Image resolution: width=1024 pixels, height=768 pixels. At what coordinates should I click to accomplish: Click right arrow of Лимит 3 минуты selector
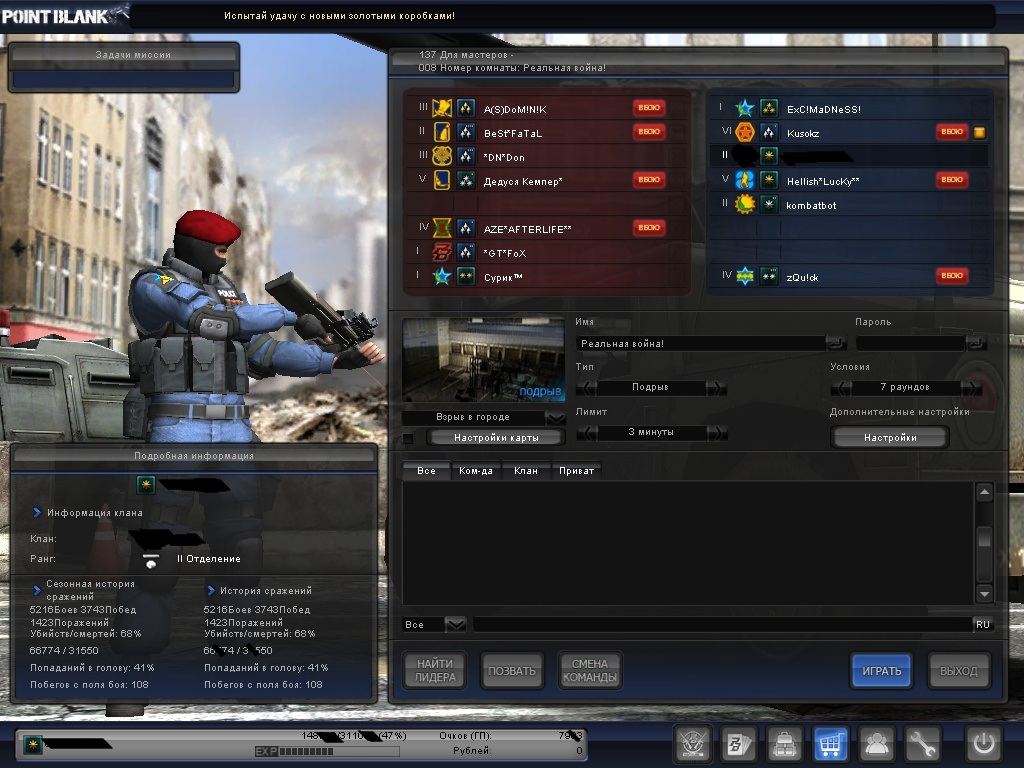click(x=716, y=432)
